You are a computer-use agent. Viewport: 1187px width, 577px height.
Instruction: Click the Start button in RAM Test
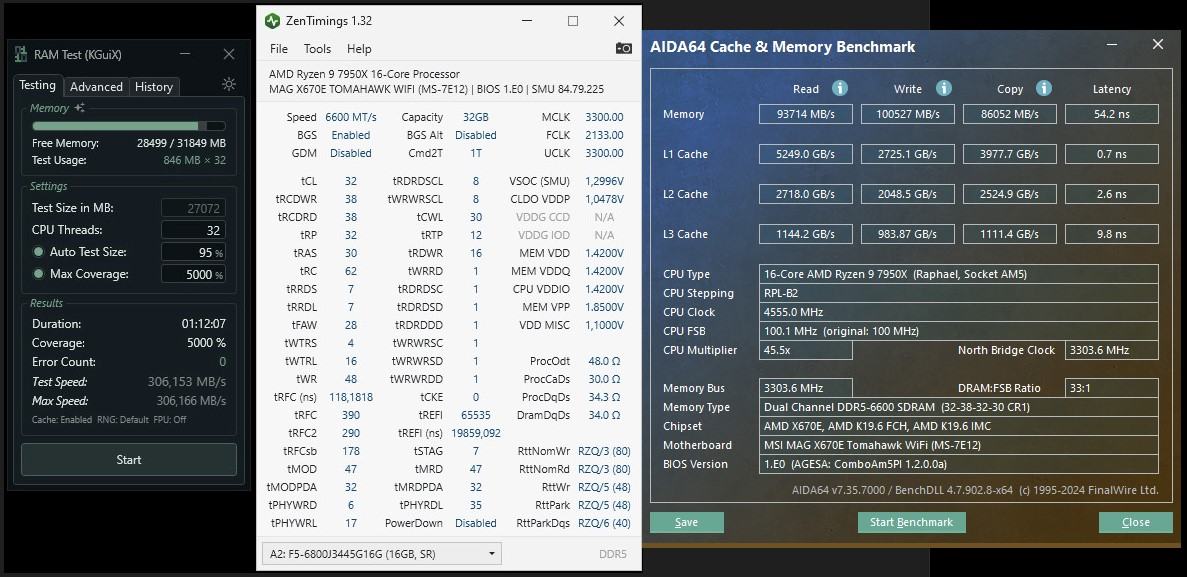tap(129, 460)
